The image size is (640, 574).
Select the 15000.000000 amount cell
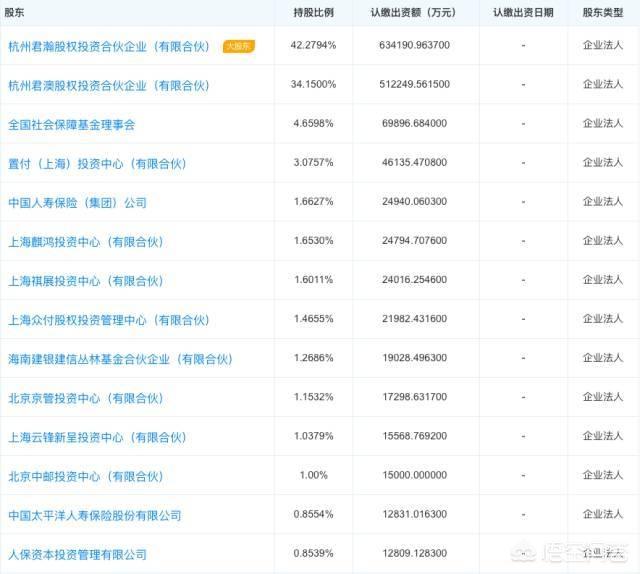pos(414,475)
